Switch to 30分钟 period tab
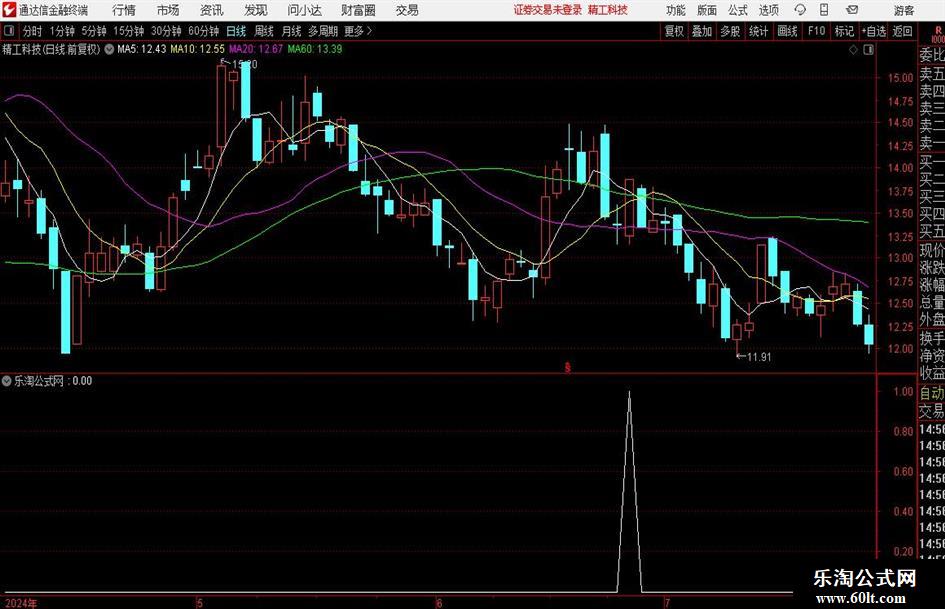 [166, 31]
